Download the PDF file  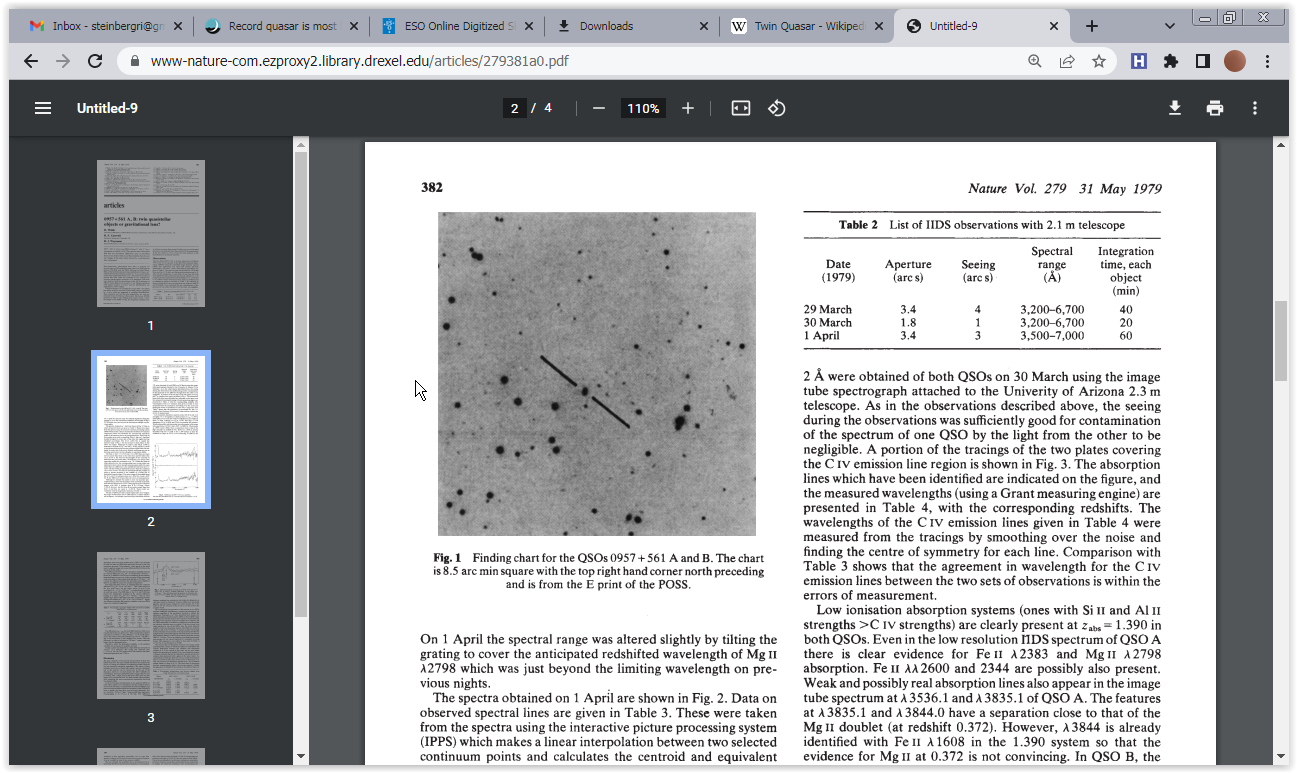pos(1175,108)
